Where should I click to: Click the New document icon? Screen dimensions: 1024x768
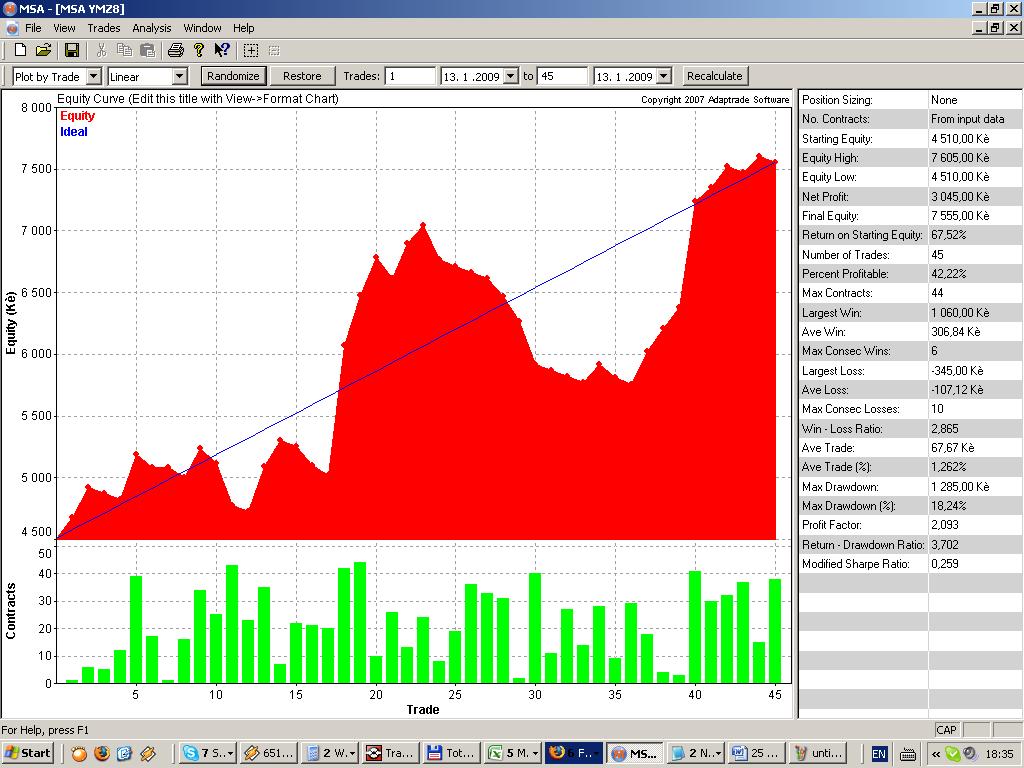[x=20, y=50]
